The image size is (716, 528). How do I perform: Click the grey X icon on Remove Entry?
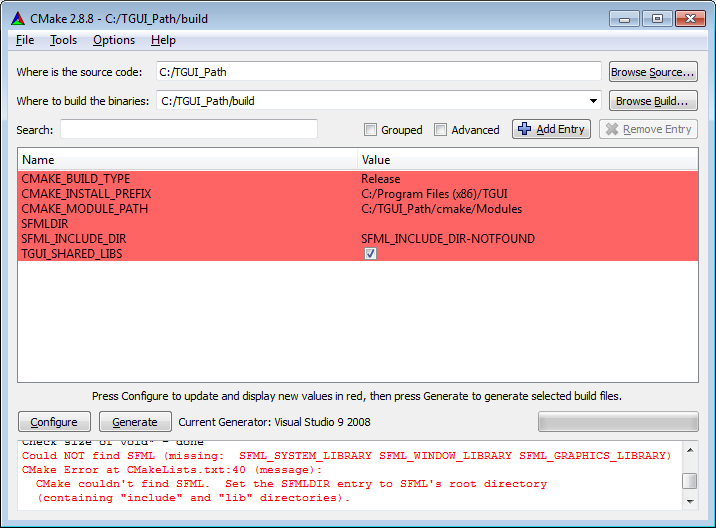pos(612,129)
